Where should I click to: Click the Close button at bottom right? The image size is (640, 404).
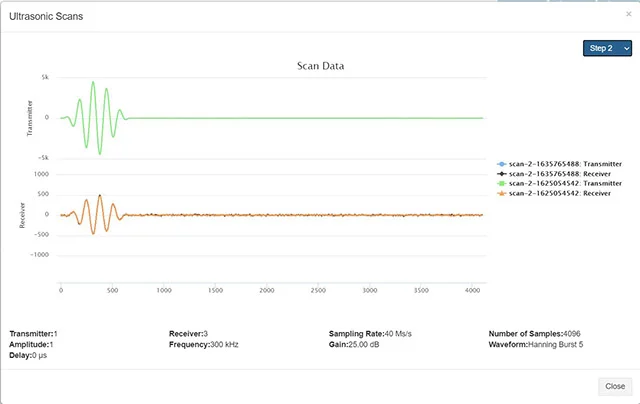(x=614, y=386)
